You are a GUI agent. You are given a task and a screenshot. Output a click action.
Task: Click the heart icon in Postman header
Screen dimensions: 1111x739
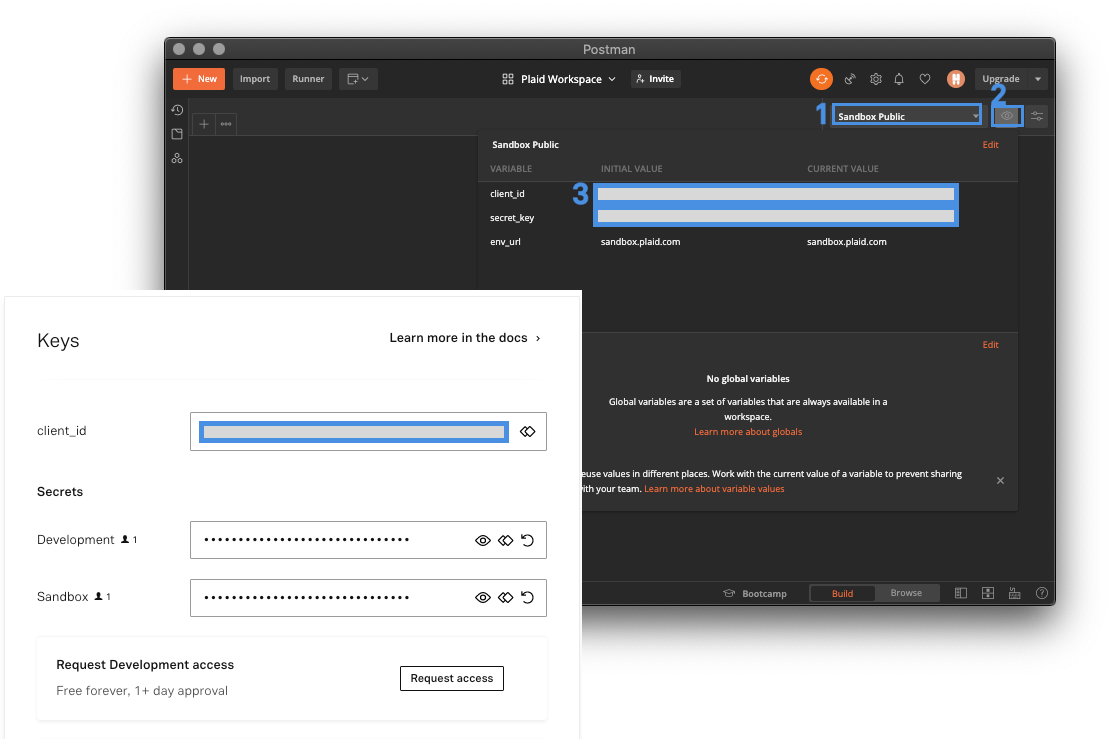[925, 79]
